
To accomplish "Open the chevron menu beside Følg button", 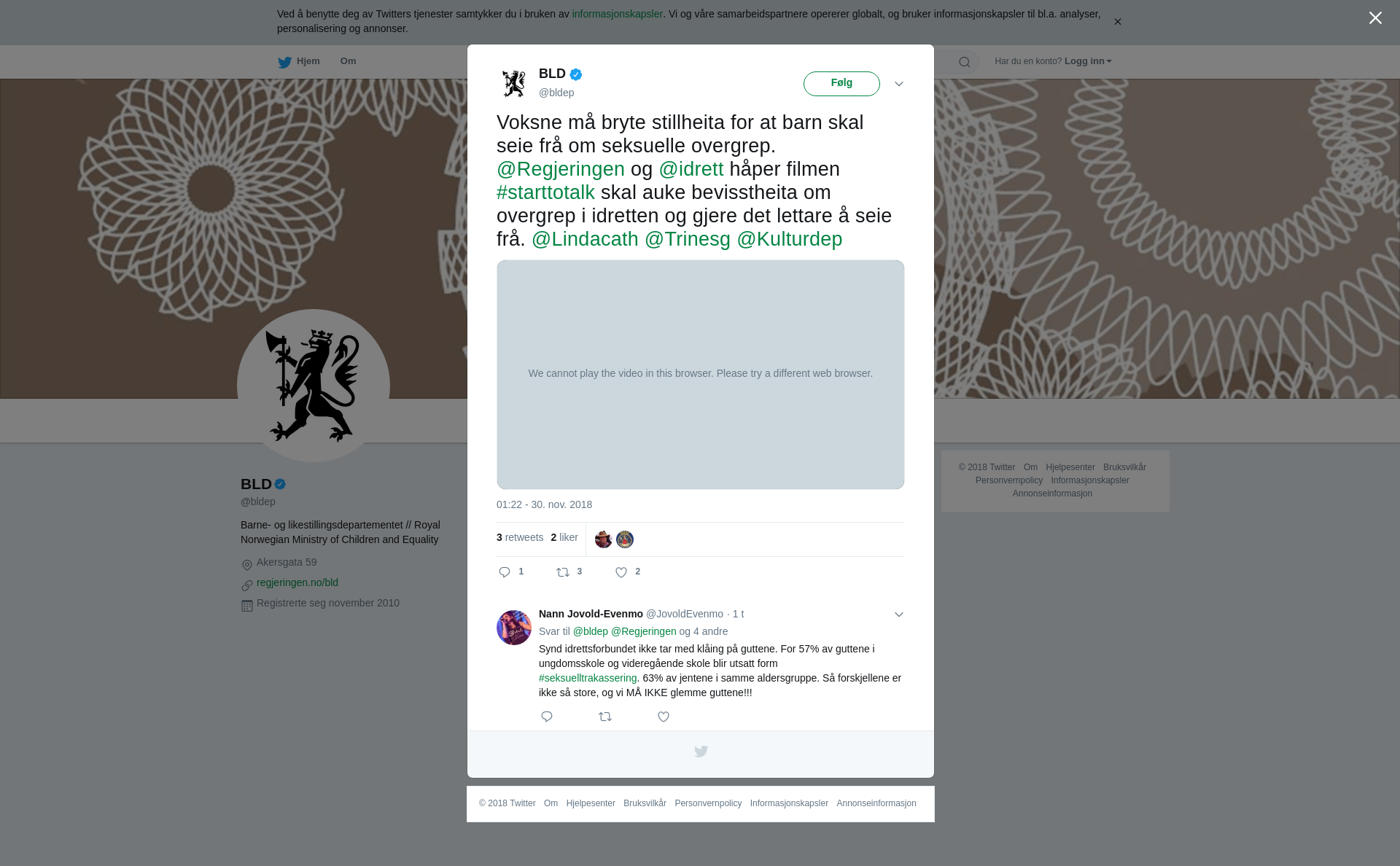I will pos(899,84).
